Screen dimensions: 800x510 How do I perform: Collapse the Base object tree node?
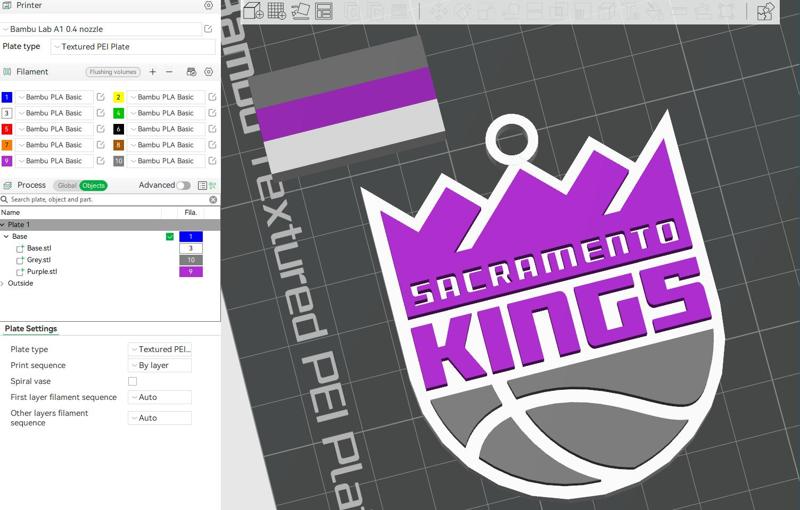point(6,237)
